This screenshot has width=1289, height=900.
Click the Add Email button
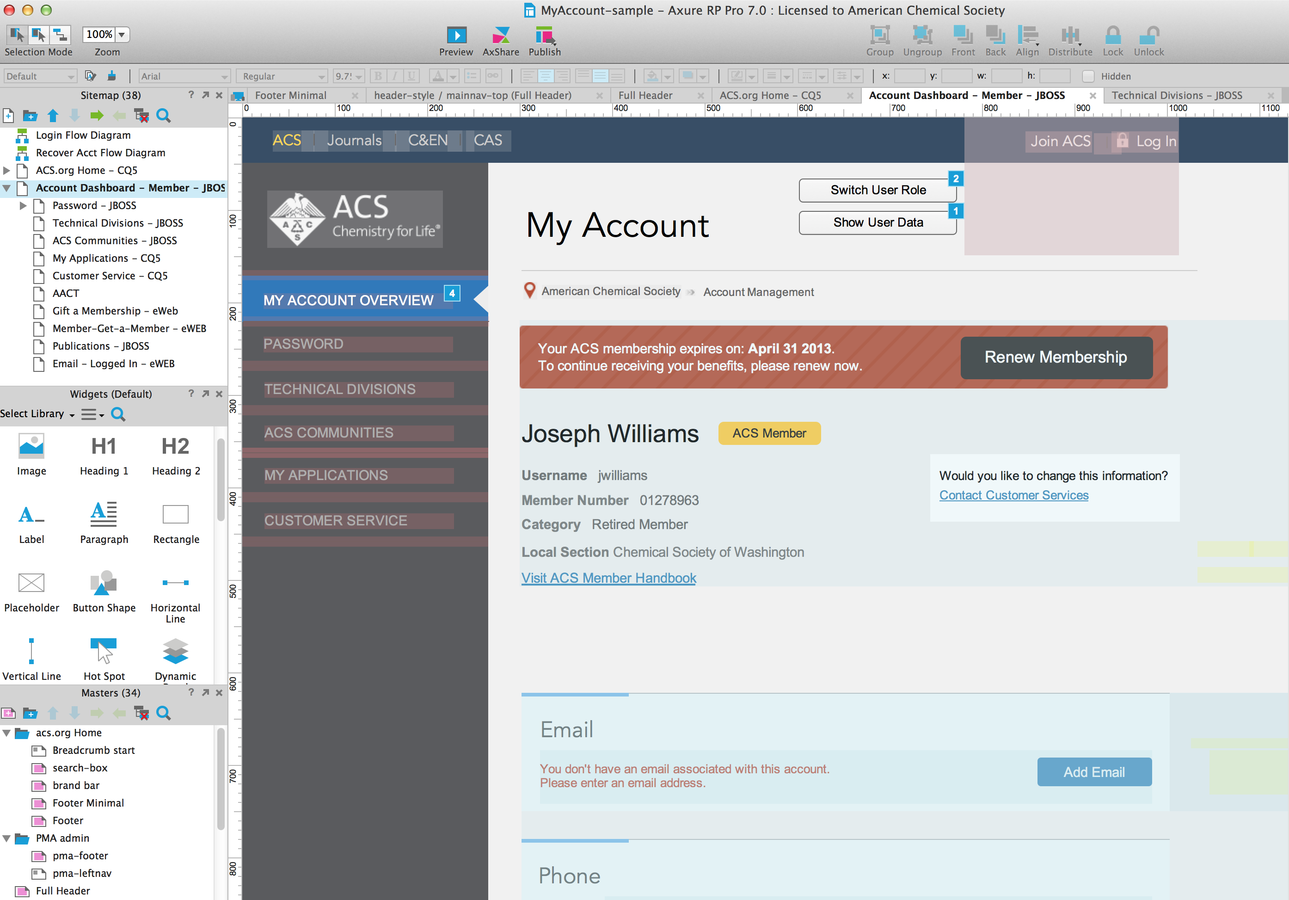(1094, 772)
